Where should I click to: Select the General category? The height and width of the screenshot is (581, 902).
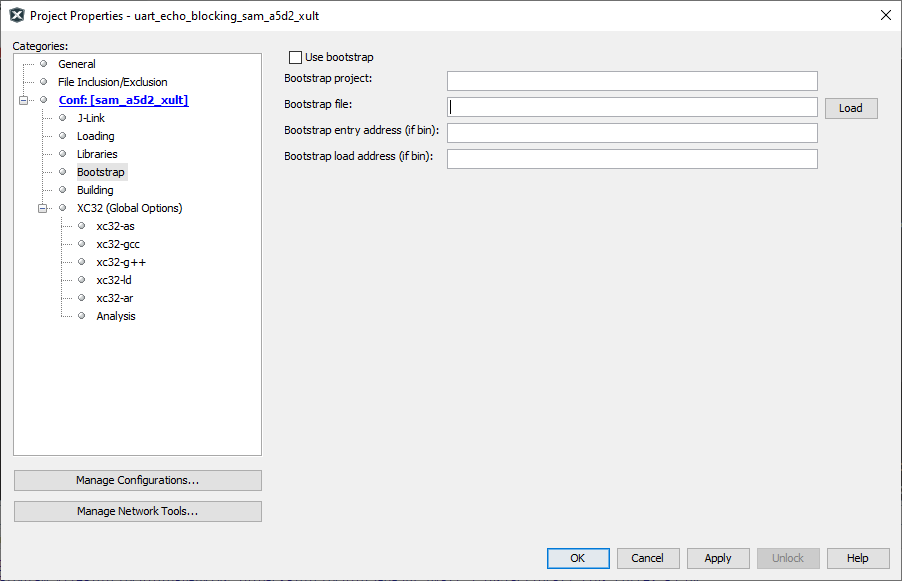coord(76,64)
